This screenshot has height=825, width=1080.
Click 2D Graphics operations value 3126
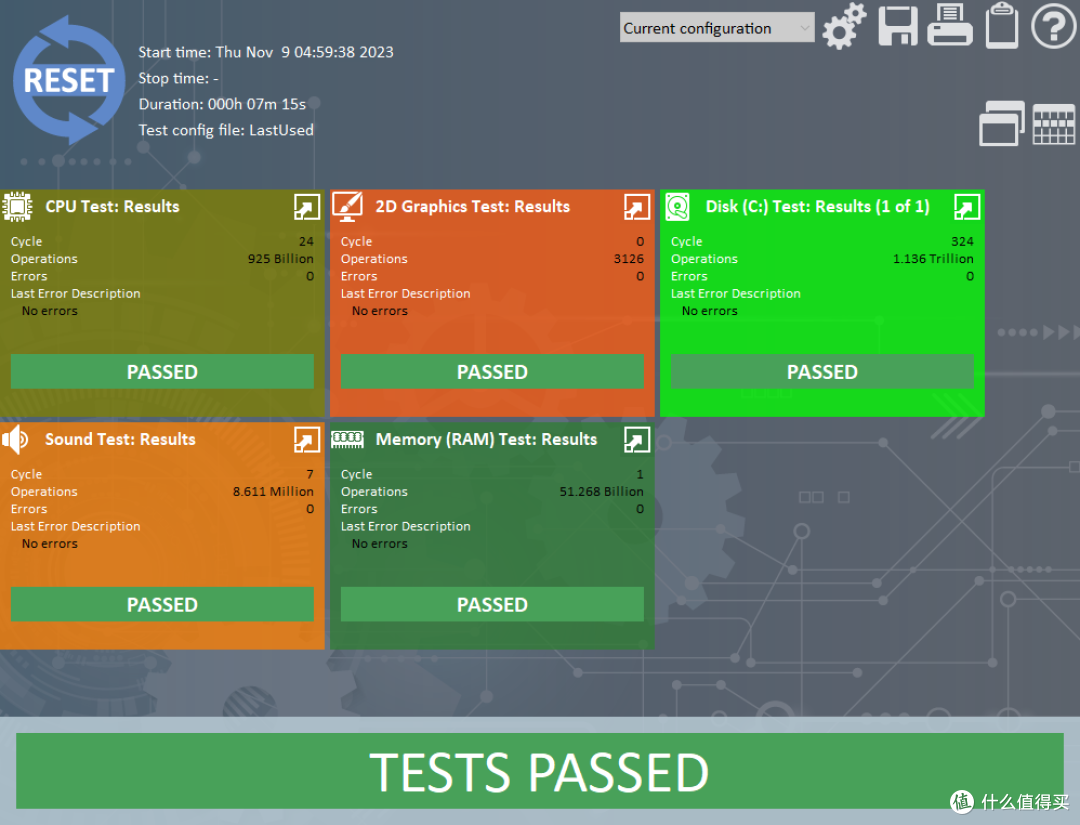pyautogui.click(x=629, y=259)
